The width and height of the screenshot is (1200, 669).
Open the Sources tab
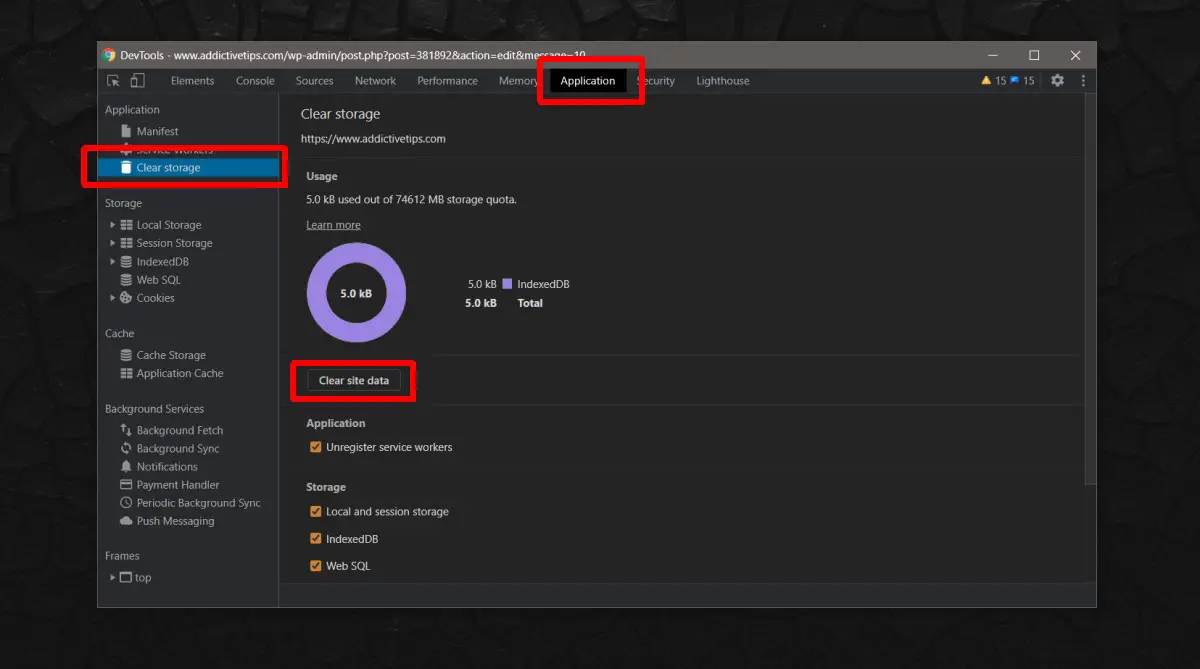coord(314,81)
